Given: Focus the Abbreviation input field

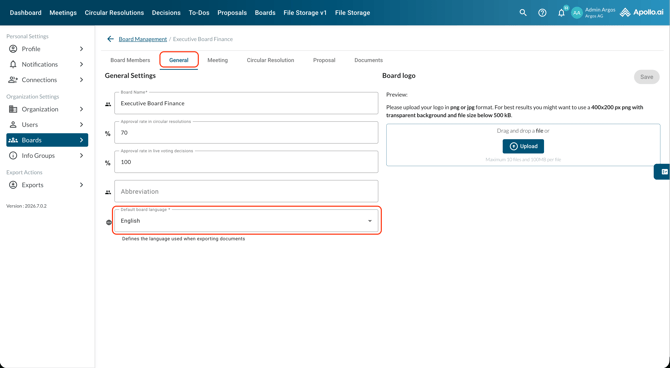Looking at the screenshot, I should click(246, 191).
